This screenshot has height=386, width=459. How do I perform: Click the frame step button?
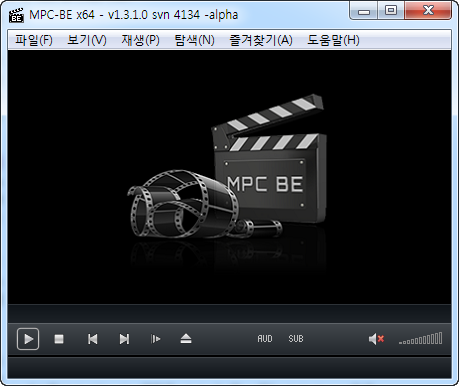pyautogui.click(x=155, y=339)
